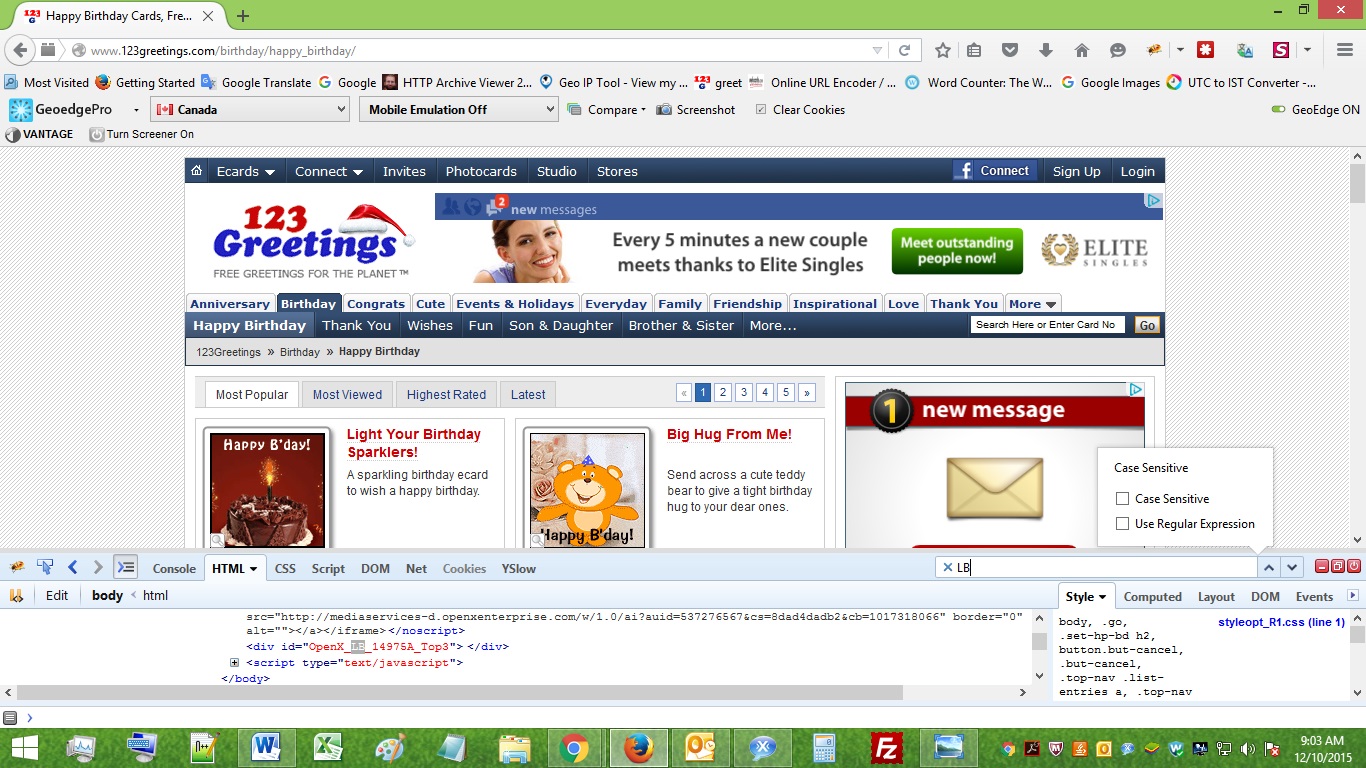Clear the LB search text with X

[947, 567]
